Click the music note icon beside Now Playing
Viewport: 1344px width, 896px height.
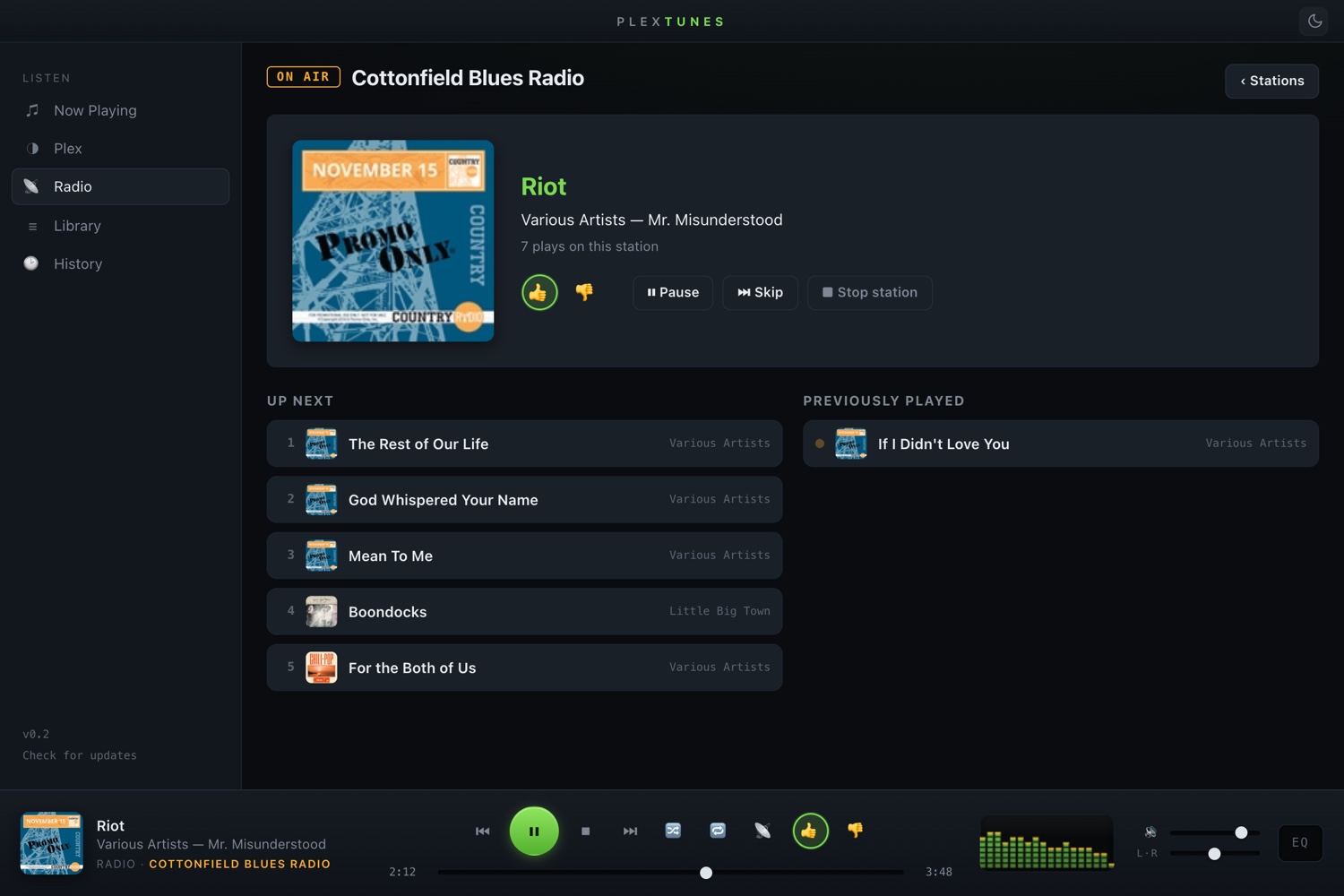click(x=32, y=110)
